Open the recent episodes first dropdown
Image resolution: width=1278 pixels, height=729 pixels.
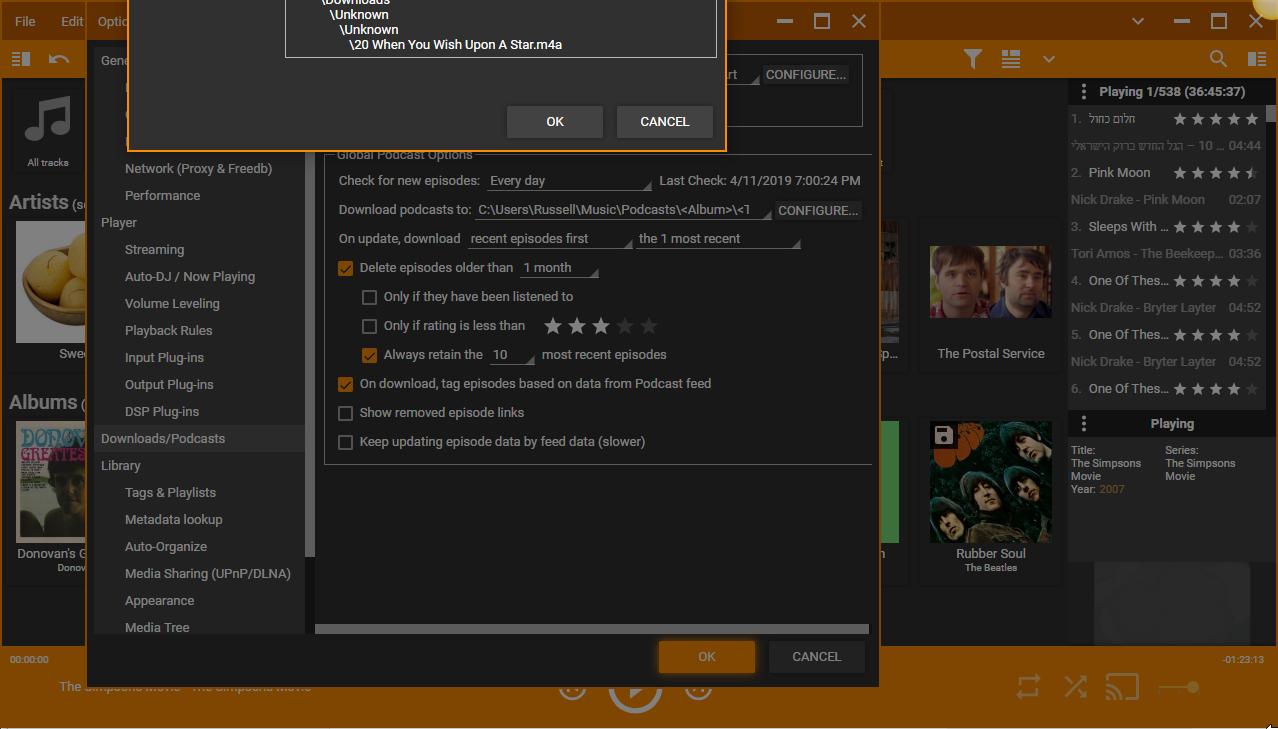(x=550, y=239)
